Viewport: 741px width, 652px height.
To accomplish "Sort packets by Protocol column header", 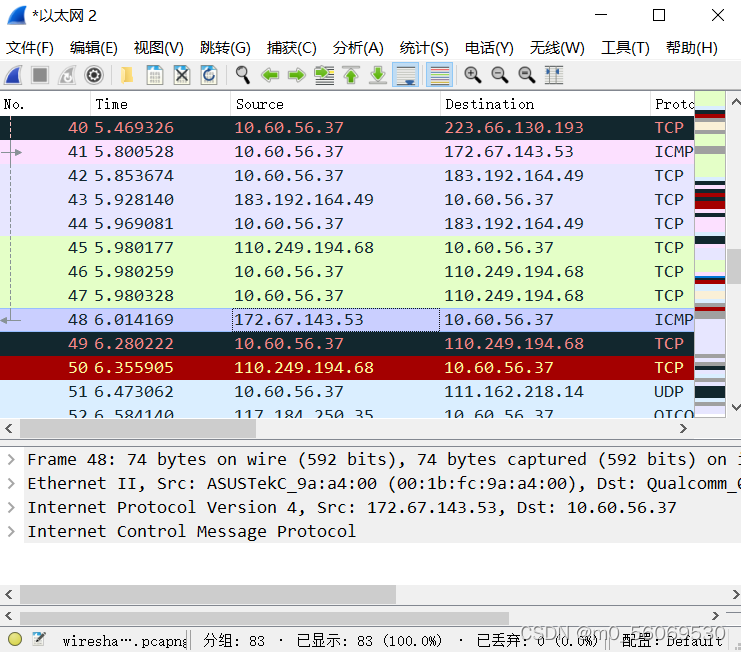I will [672, 104].
